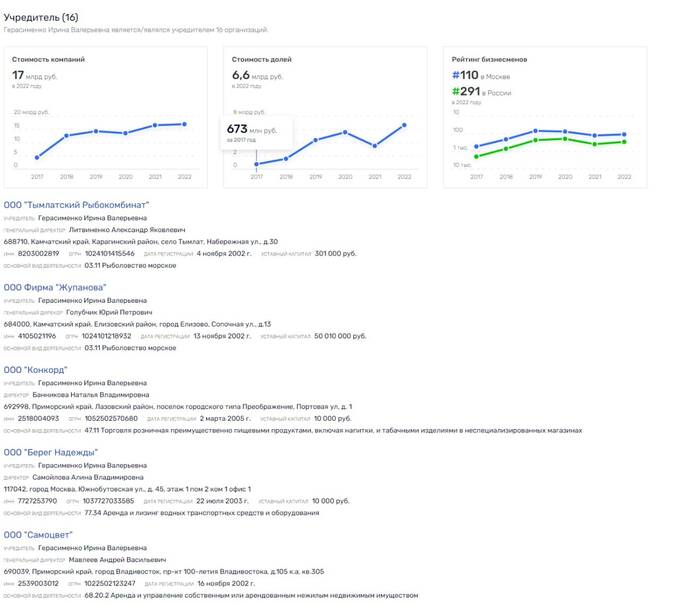Click director Голубчик Юрий Петрович name
Viewport: 680px width, 605px height.
pyautogui.click(x=109, y=312)
